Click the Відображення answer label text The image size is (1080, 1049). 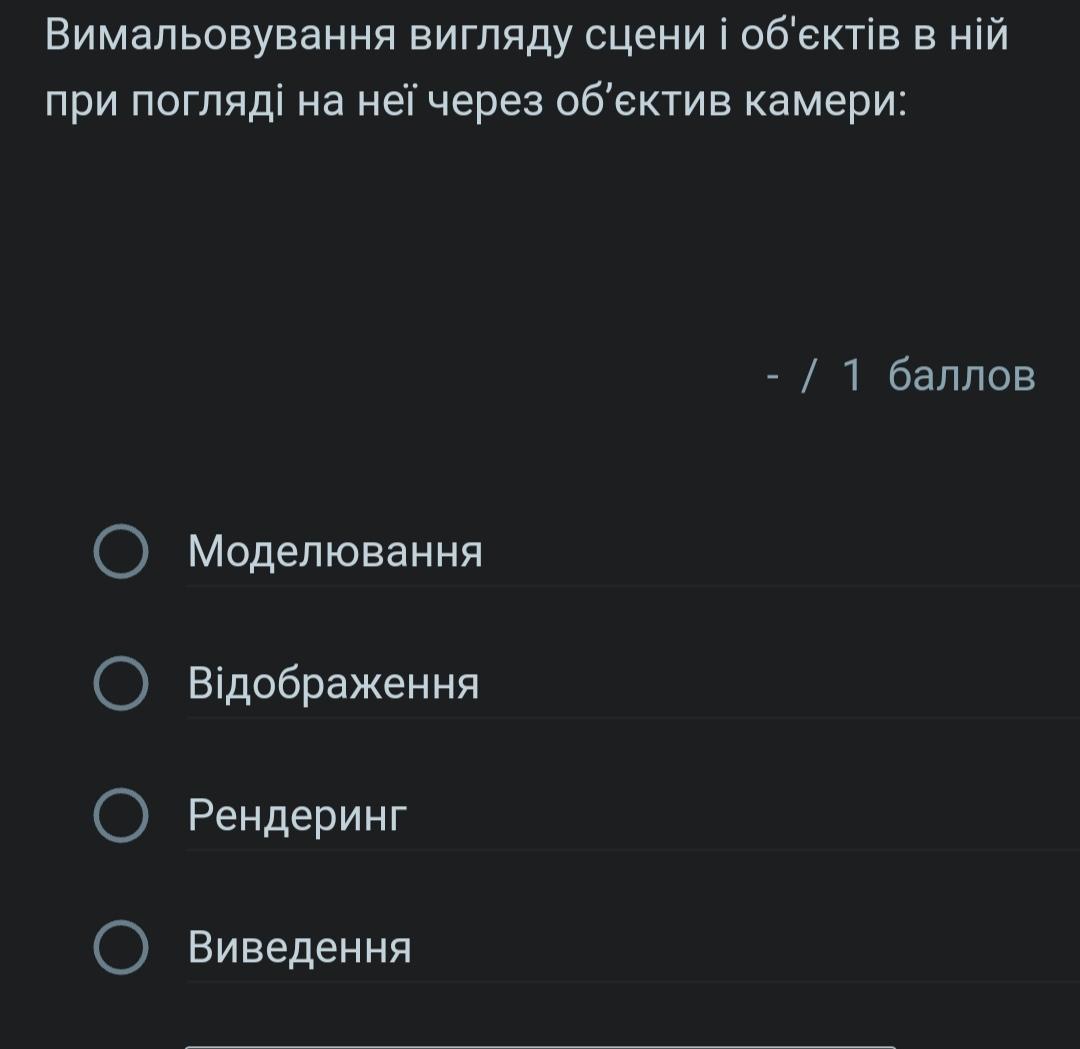click(x=333, y=685)
